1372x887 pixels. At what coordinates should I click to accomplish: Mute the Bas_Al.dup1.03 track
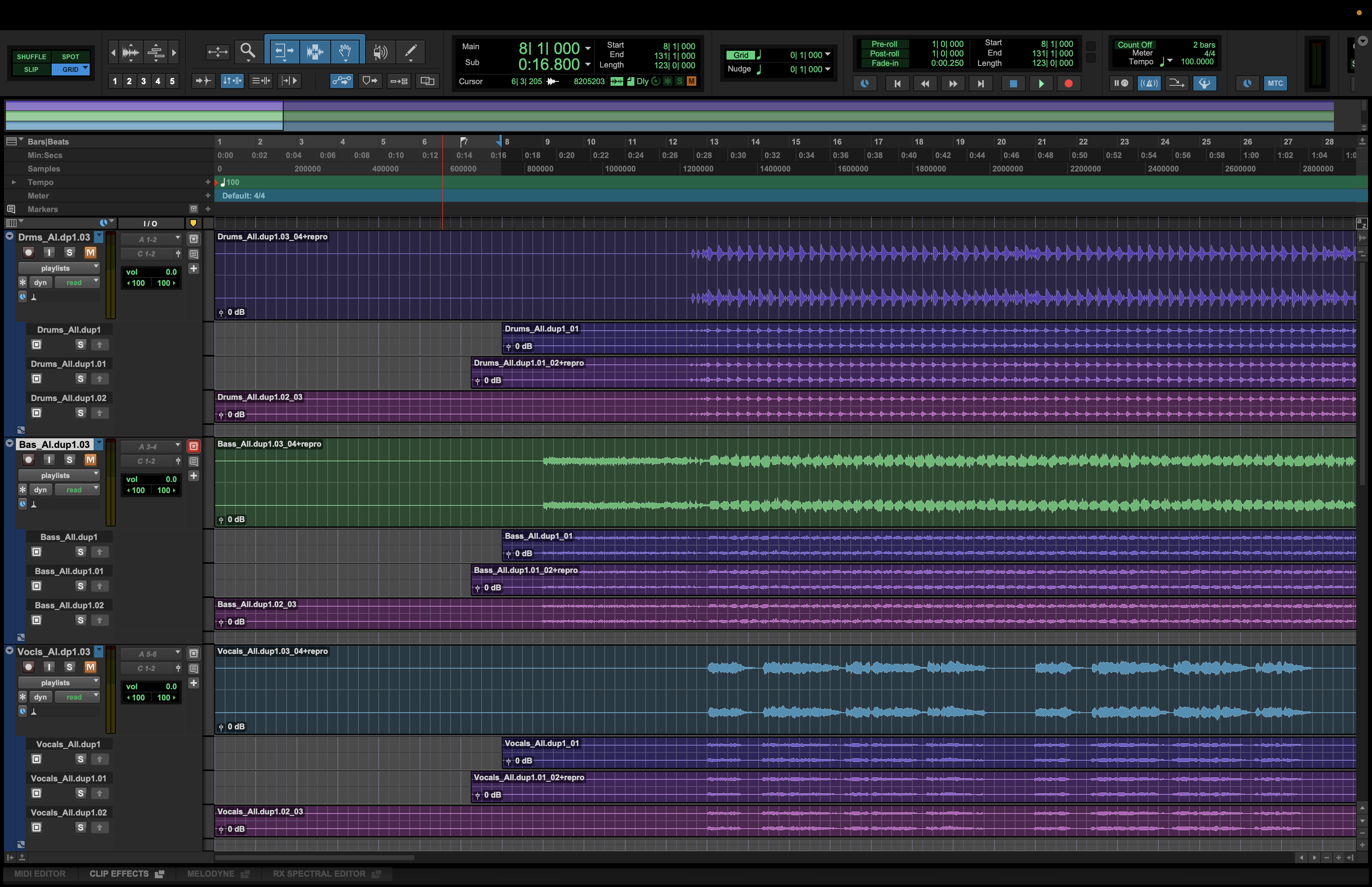coord(91,460)
